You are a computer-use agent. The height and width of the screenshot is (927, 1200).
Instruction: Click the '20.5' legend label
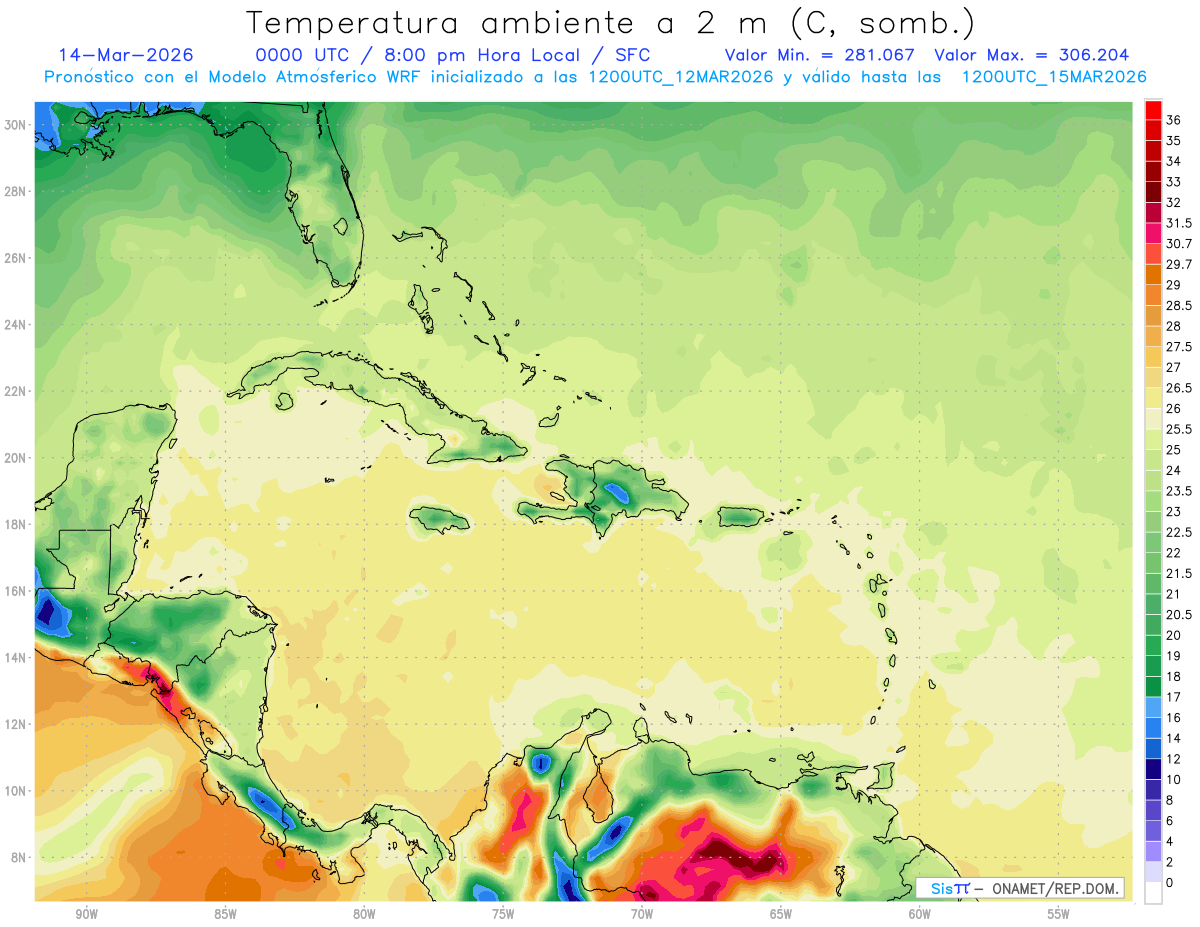pos(1179,614)
